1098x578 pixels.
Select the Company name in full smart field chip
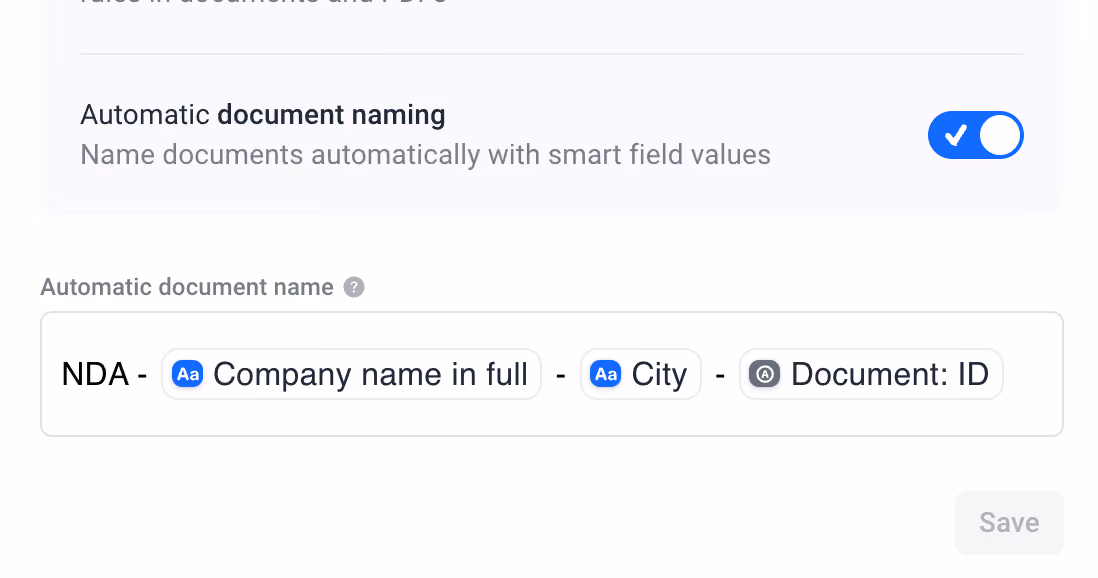point(352,374)
